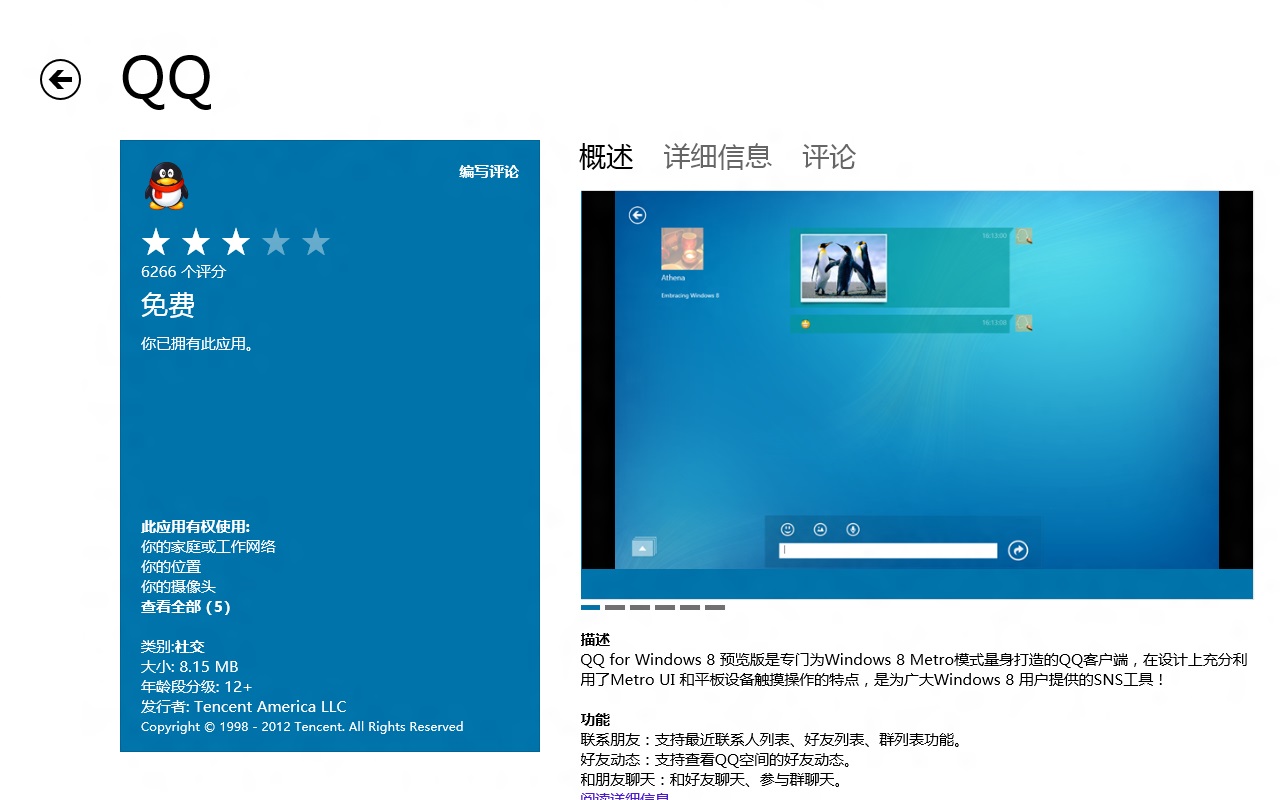Image resolution: width=1280 pixels, height=800 pixels.
Task: Rate with the fifth star
Action: (x=316, y=242)
